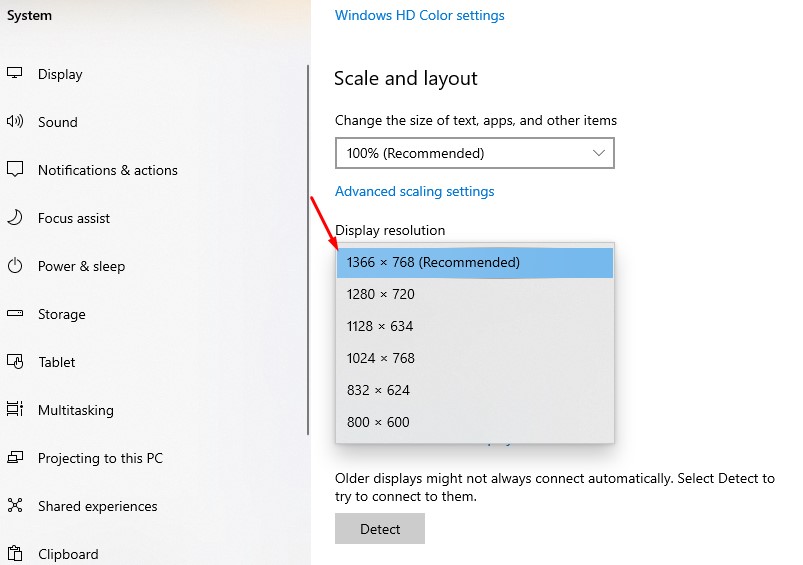Pick the 1280 × 720 resolution option
Viewport: 803px width, 565px height.
pos(475,294)
